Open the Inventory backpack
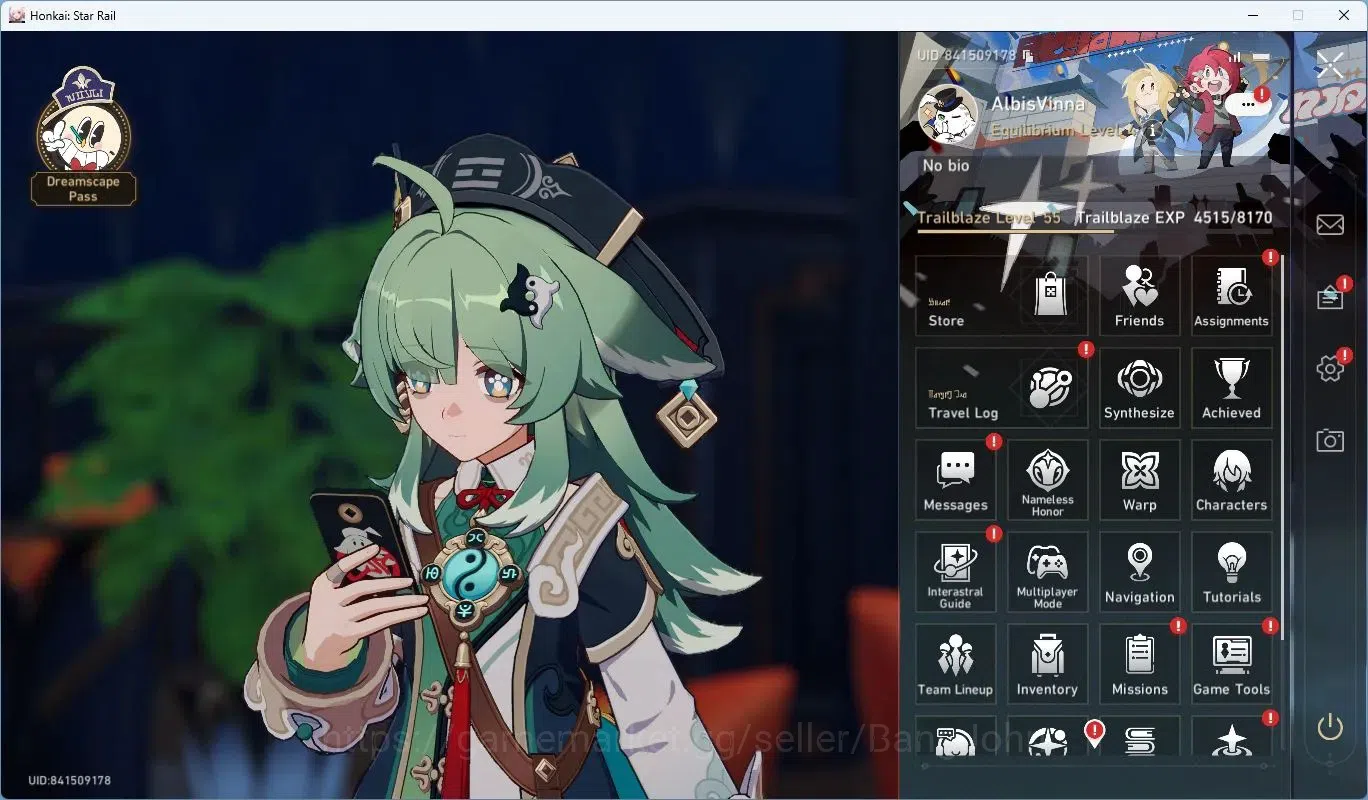 [1047, 664]
